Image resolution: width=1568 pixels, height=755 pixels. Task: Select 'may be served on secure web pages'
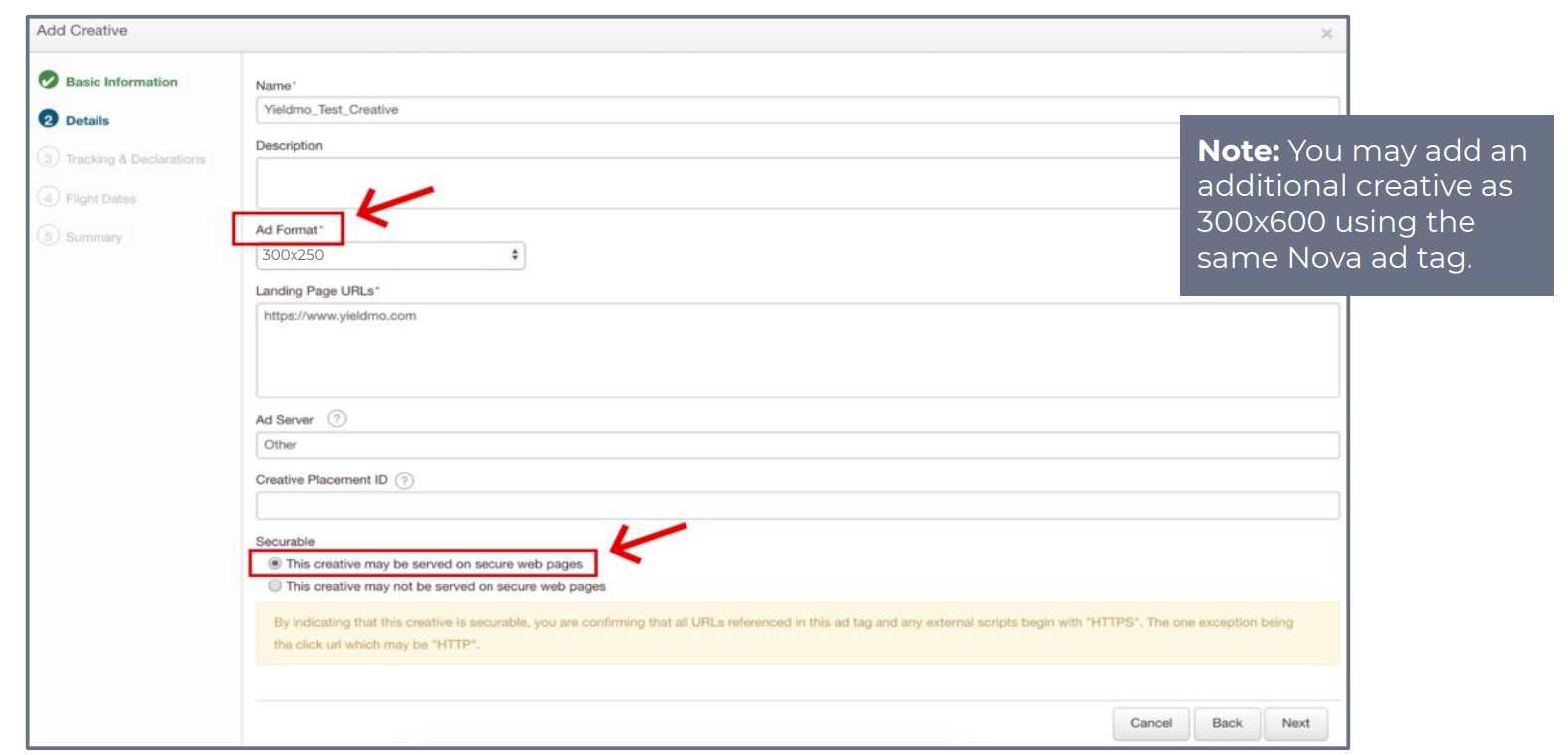click(275, 563)
